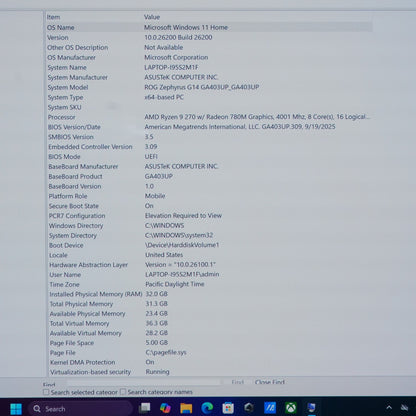Image resolution: width=416 pixels, height=416 pixels.
Task: Open the Microsoft Store taskbar icon
Action: pos(228,408)
